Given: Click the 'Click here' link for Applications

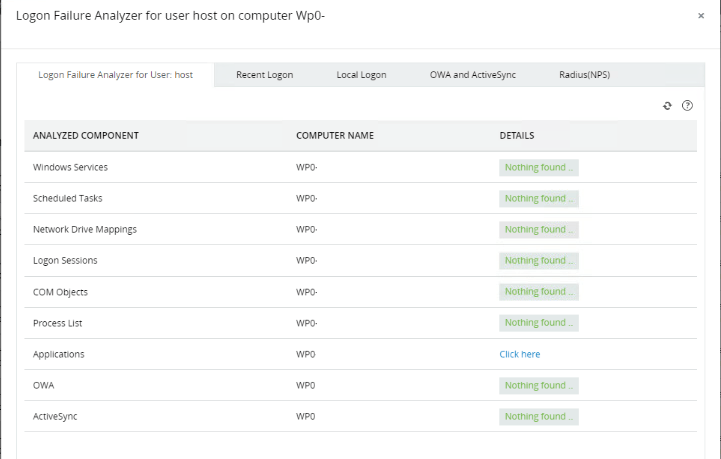Looking at the screenshot, I should [519, 354].
